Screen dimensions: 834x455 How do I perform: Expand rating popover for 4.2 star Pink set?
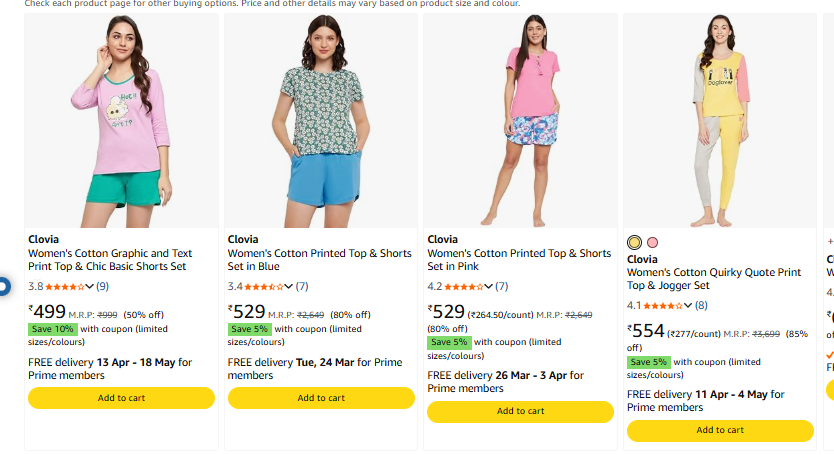489,286
